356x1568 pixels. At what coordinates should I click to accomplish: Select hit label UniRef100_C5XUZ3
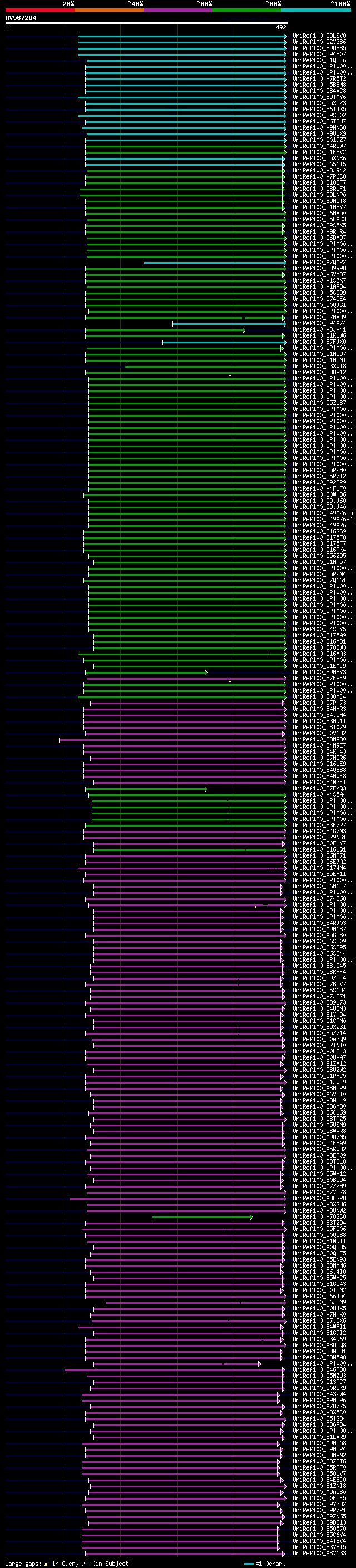pos(319,103)
